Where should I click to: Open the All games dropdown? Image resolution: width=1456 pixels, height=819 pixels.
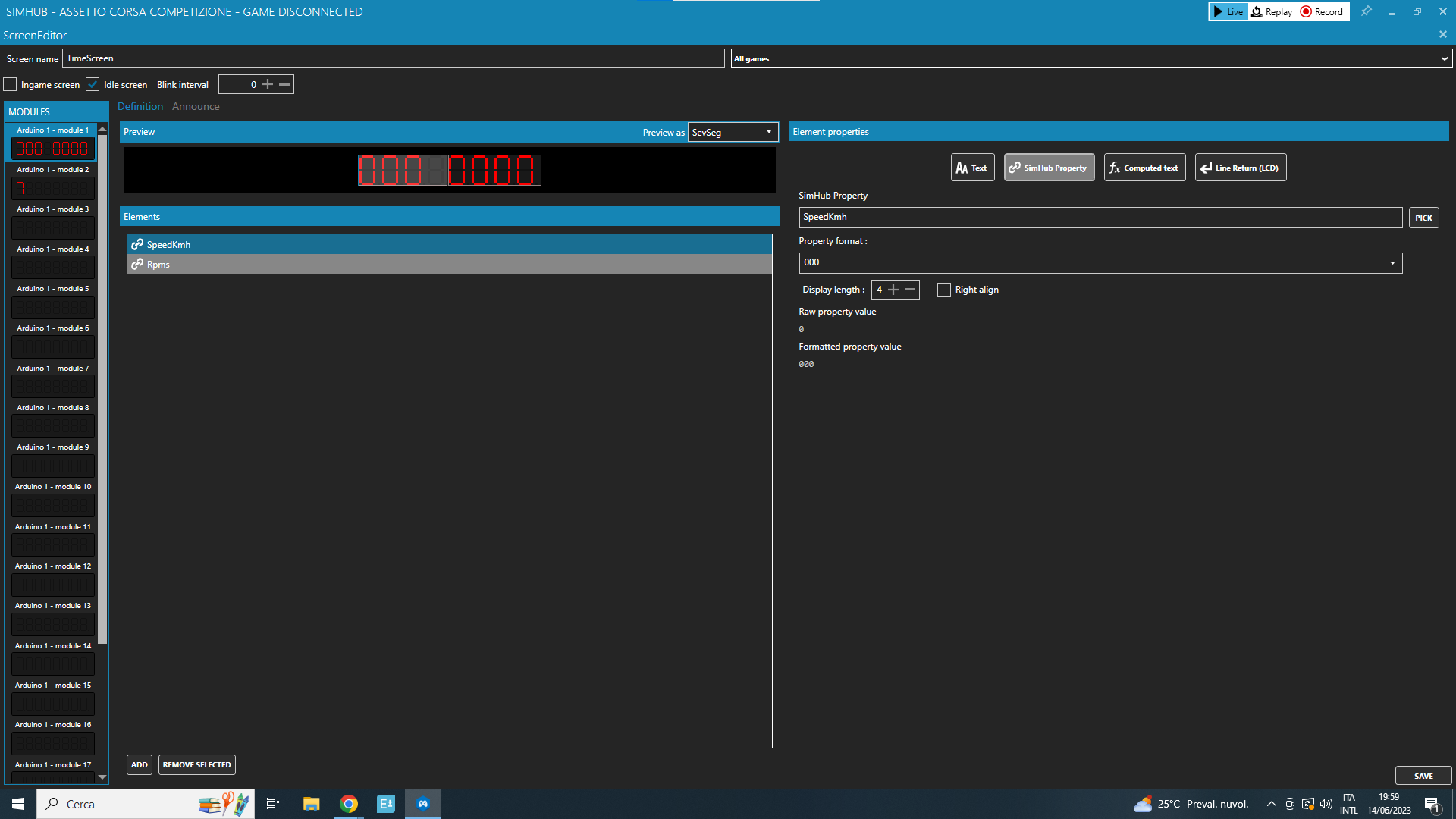click(x=1091, y=58)
